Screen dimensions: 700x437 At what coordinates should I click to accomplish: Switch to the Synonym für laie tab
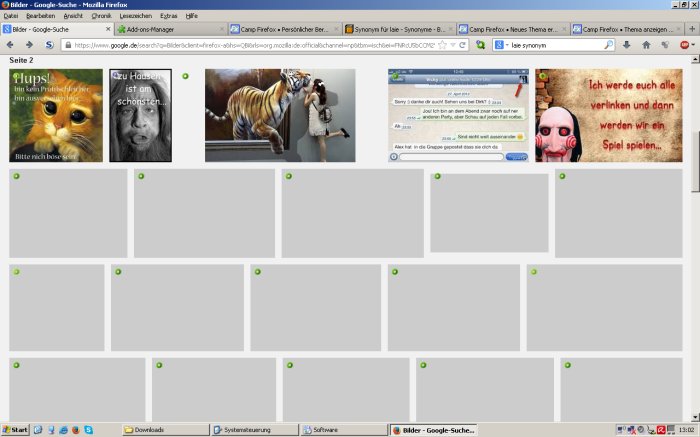[398, 30]
